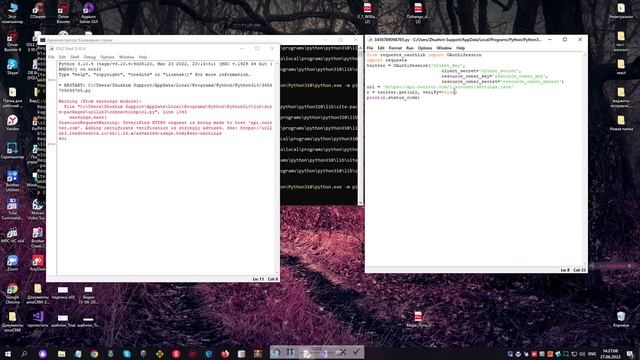Open taskbar search magnifier
The image size is (640, 360).
[x=24, y=353]
